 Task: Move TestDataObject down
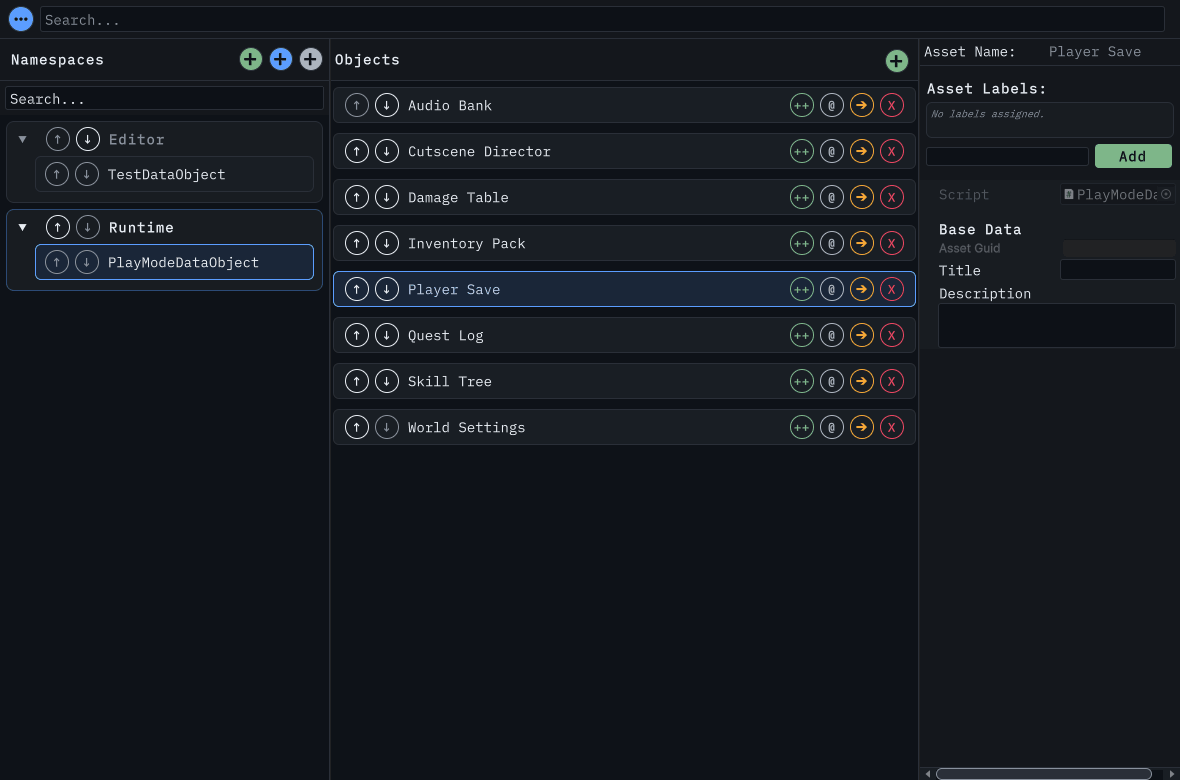(87, 174)
